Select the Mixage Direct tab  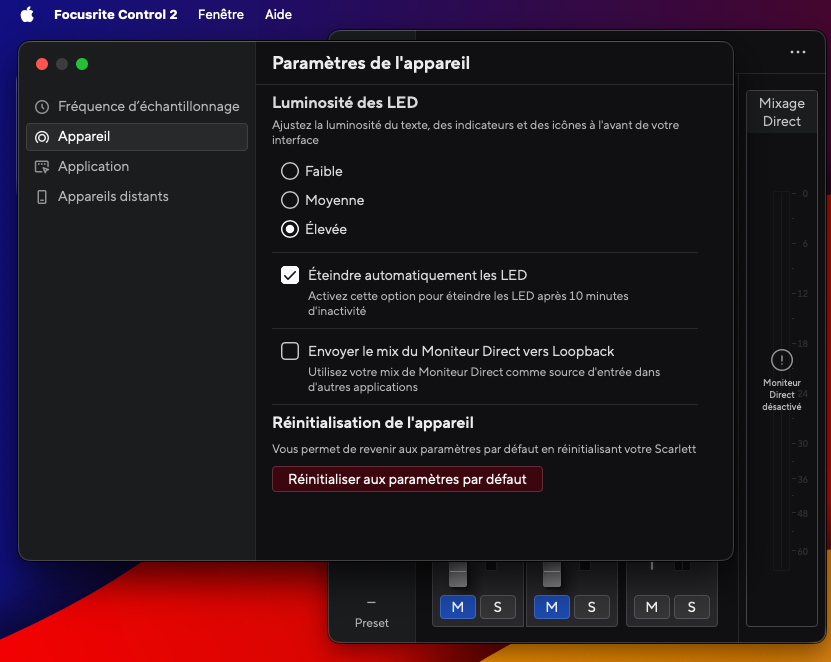pyautogui.click(x=782, y=112)
